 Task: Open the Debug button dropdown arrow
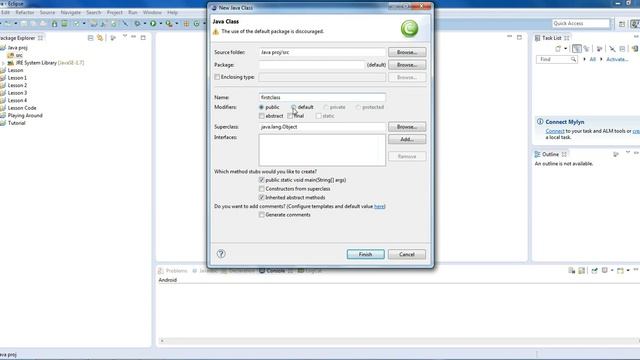[x=144, y=24]
